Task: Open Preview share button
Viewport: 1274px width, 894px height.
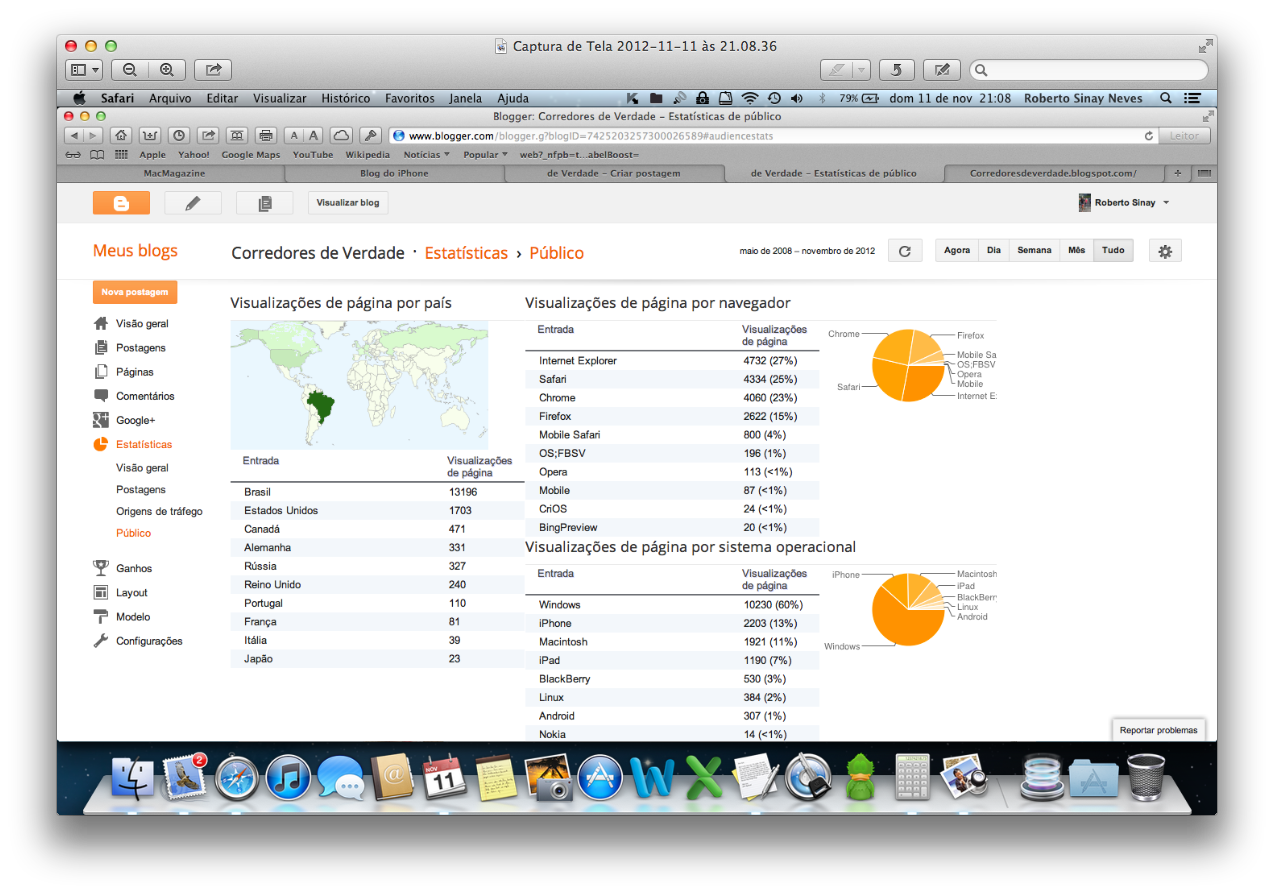Action: tap(213, 70)
